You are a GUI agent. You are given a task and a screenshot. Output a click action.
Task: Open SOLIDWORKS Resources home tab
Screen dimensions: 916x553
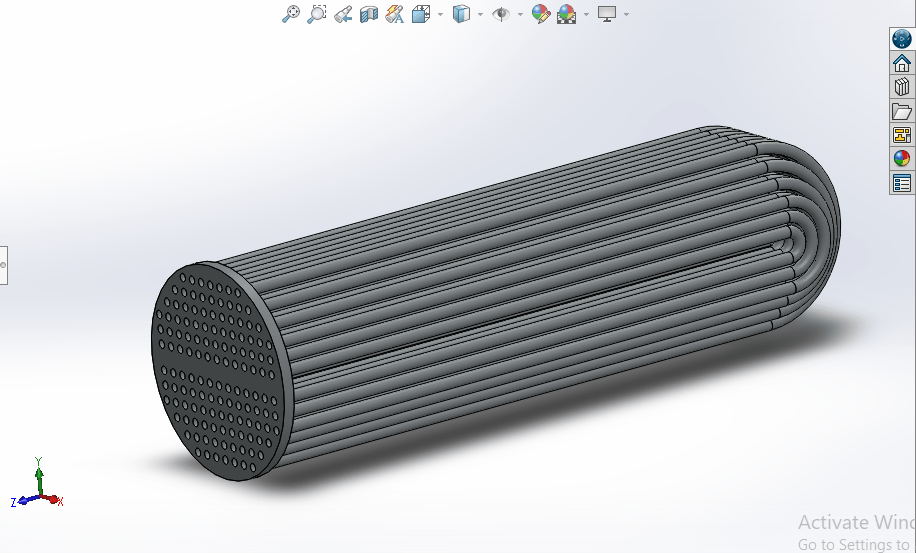902,63
